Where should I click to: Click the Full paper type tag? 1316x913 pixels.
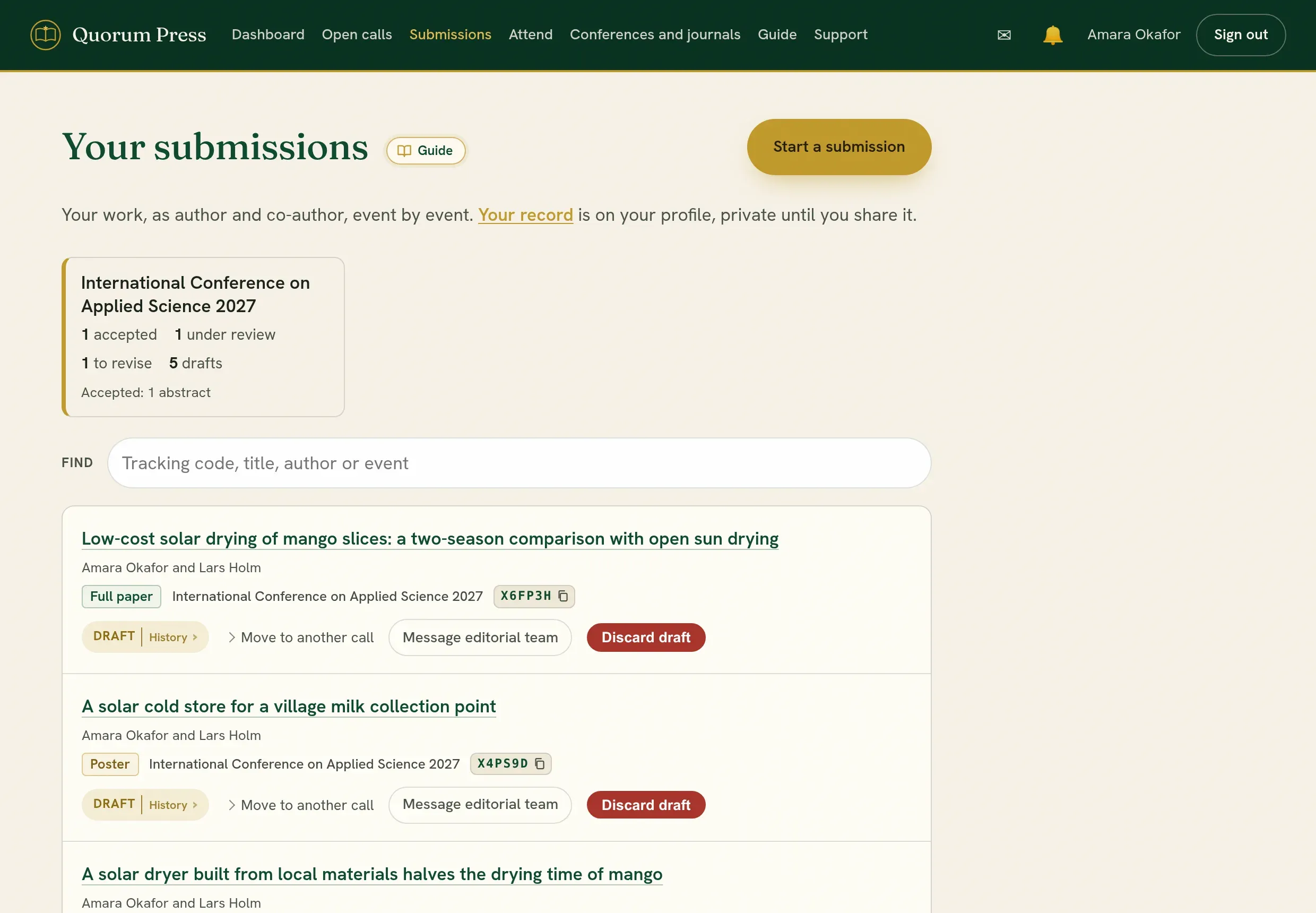(x=121, y=596)
